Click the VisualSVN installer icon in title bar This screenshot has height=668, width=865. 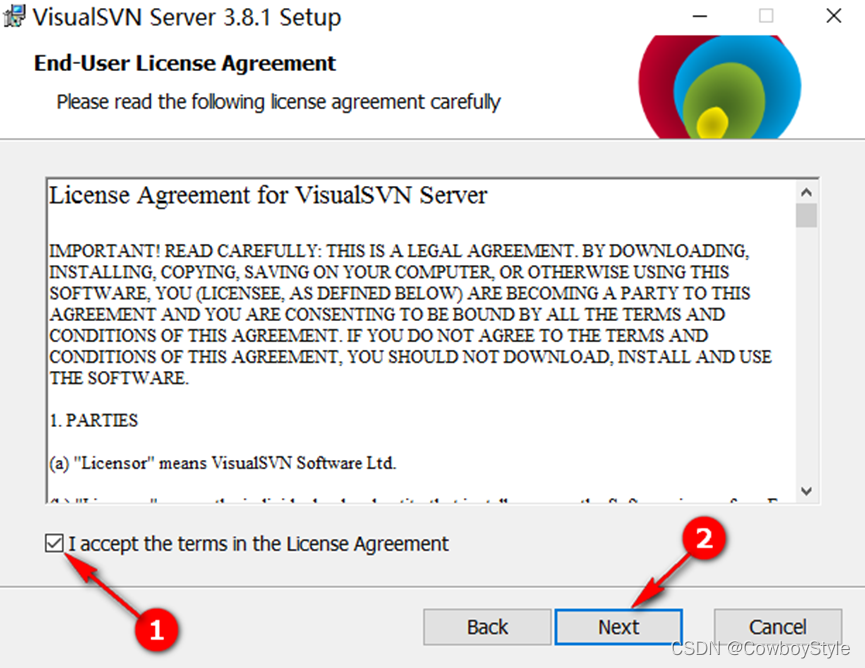14,16
